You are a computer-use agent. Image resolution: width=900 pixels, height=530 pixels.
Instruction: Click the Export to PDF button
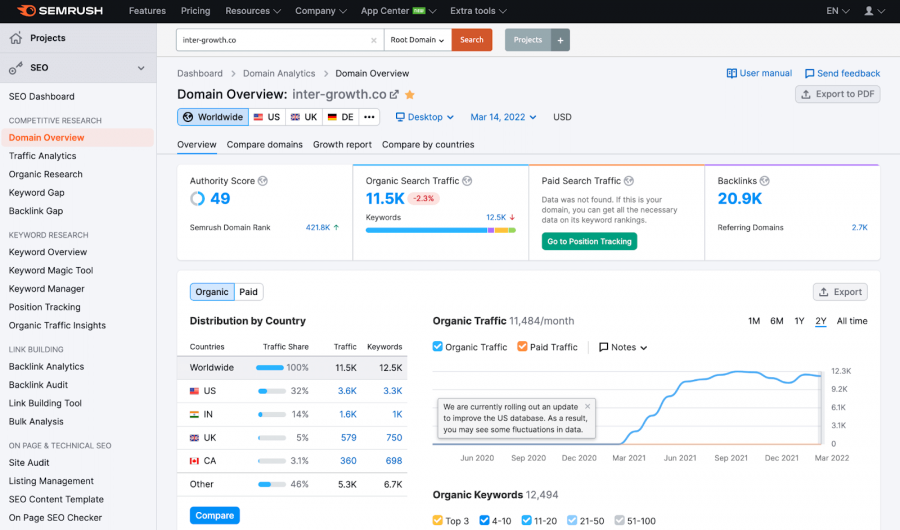(x=838, y=94)
